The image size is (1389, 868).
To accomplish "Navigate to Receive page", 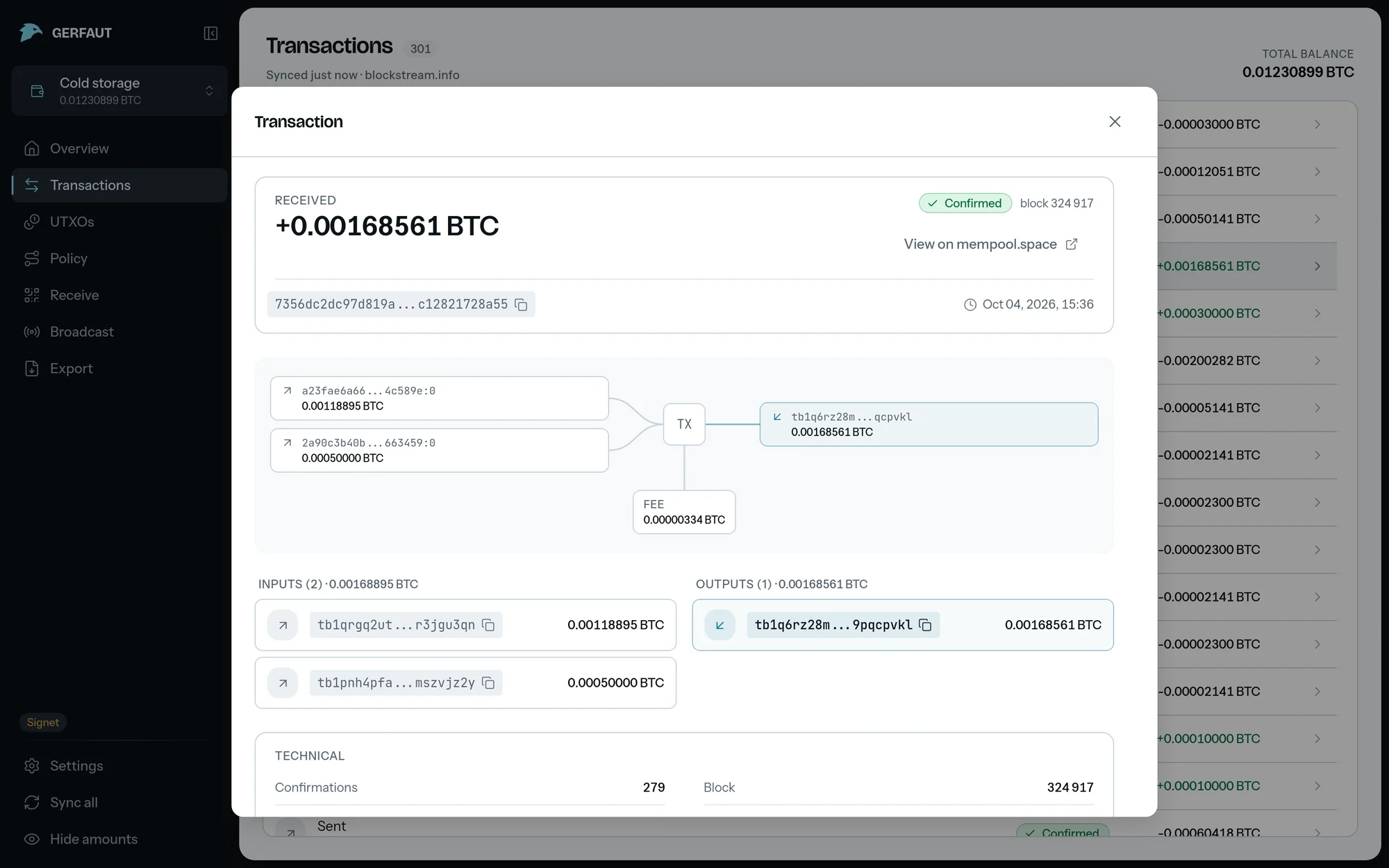I will [119, 295].
